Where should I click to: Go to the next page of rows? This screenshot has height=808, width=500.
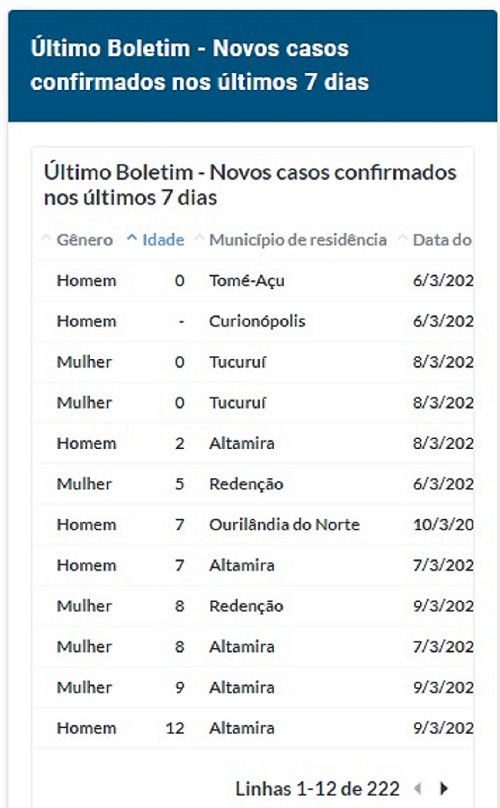[443, 788]
